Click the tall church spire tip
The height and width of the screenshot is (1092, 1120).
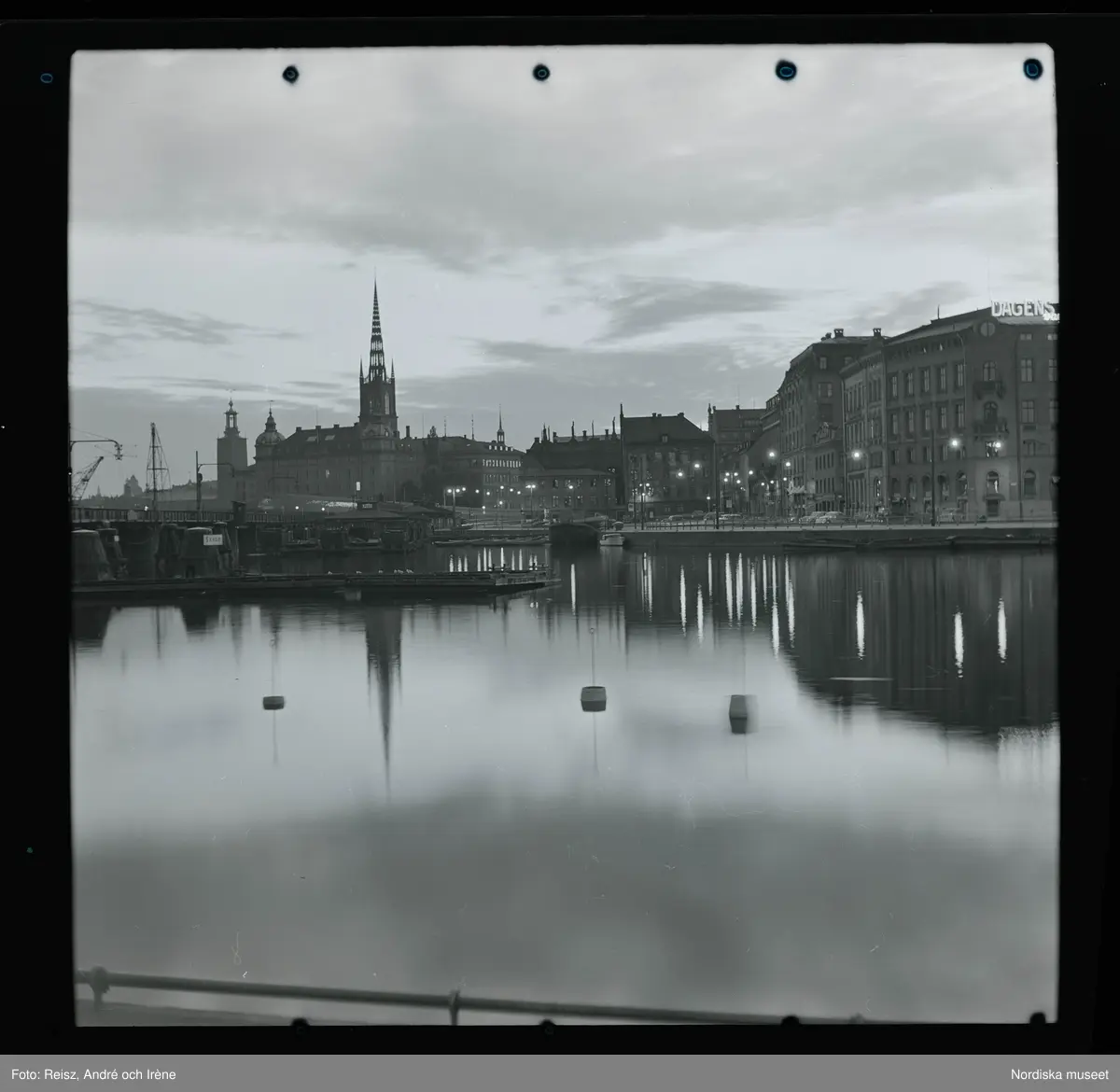pos(375,284)
